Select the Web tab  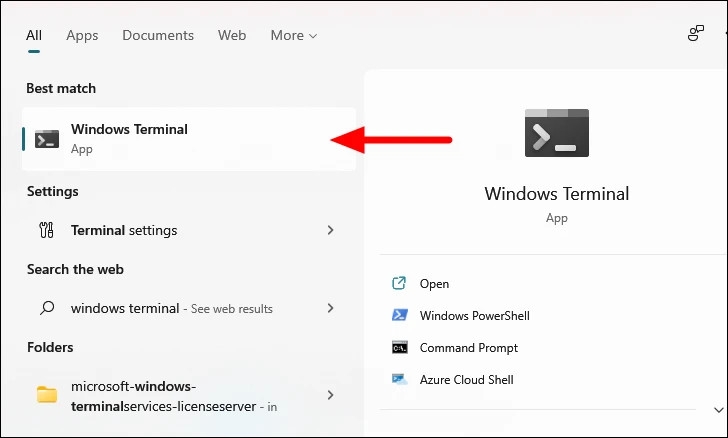232,35
